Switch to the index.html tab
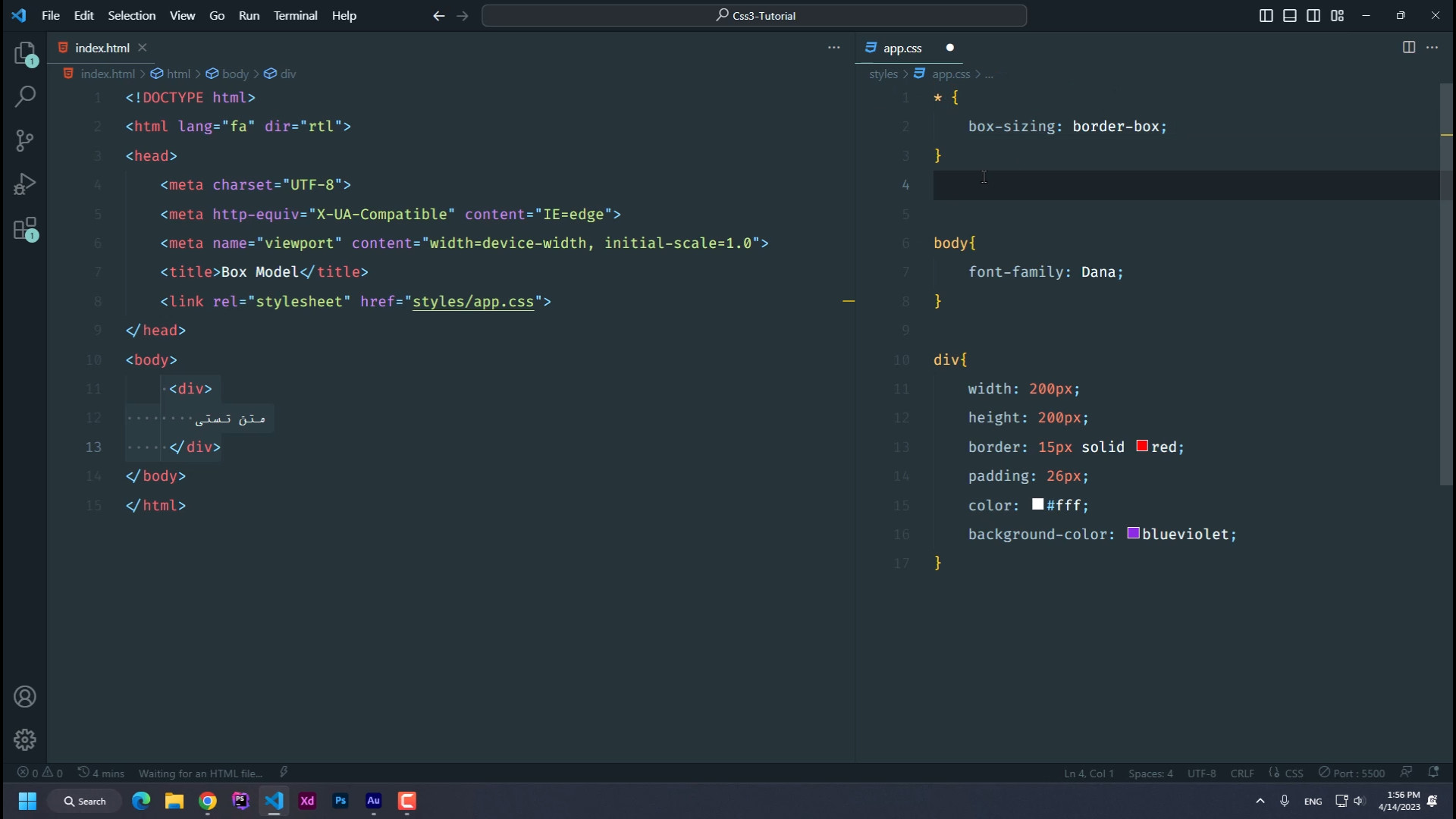1456x819 pixels. pos(102,48)
